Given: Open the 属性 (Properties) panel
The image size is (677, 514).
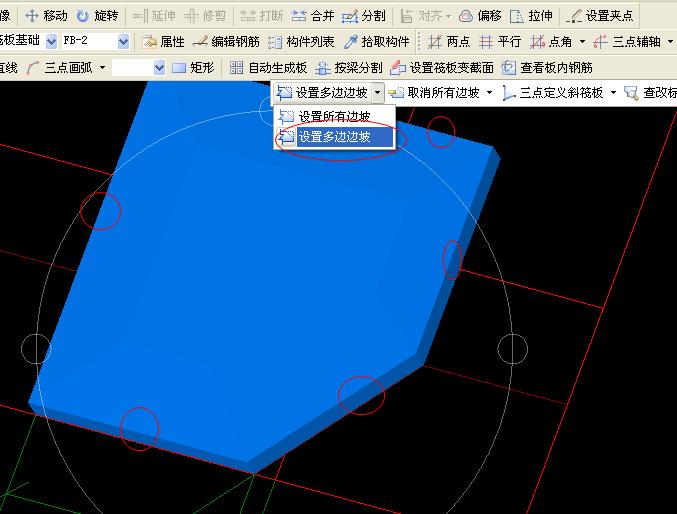Looking at the screenshot, I should [163, 41].
